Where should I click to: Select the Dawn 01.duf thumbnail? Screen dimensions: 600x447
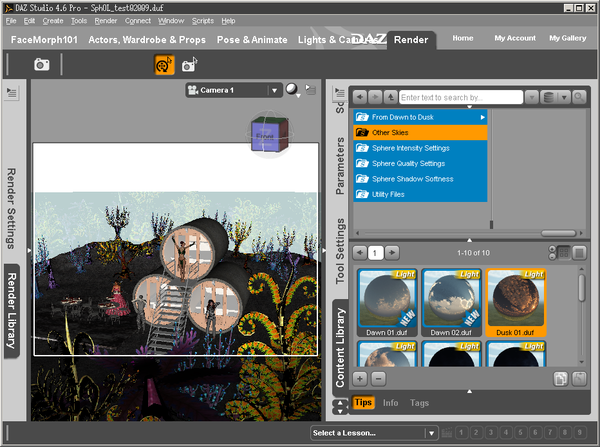(387, 303)
